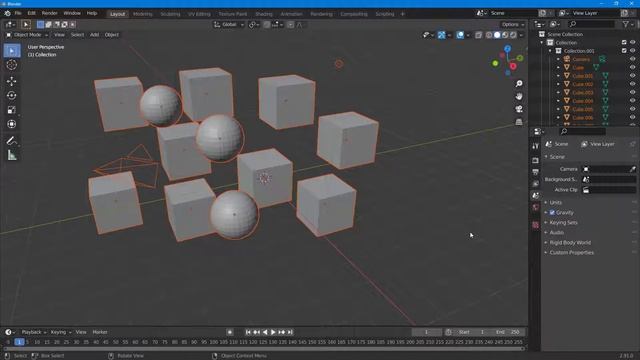Toggle Gravity checkbox
Screen dimensions: 640x360
pyautogui.click(x=552, y=213)
